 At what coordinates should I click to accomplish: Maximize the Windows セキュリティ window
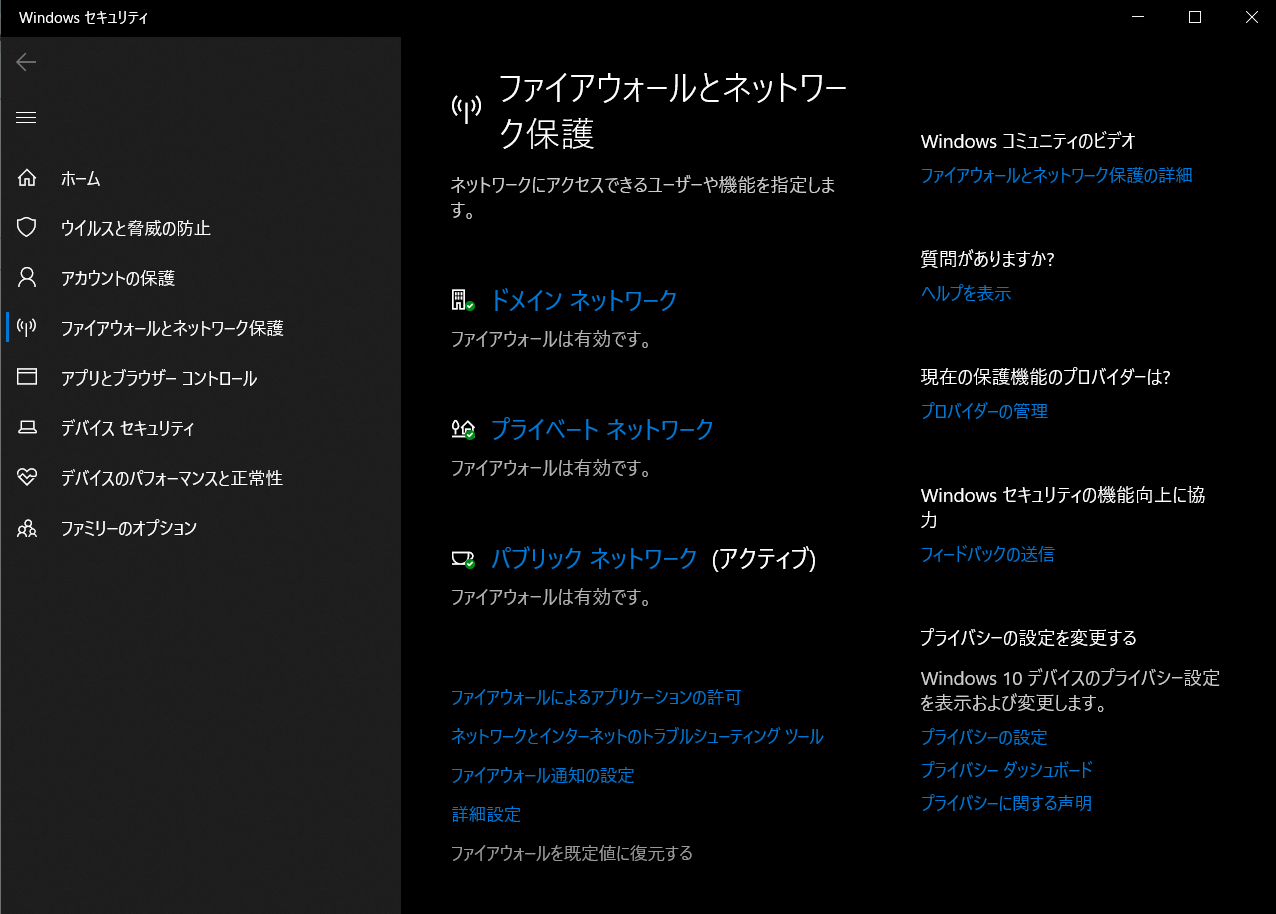click(1195, 17)
